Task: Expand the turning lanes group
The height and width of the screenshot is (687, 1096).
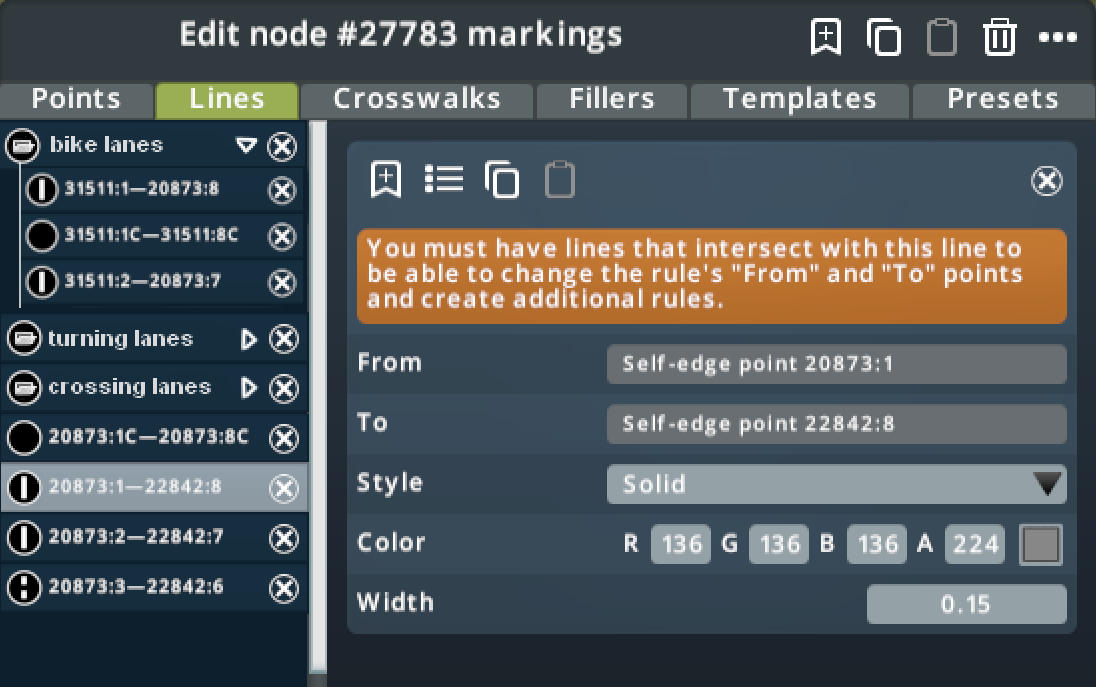Action: point(248,339)
